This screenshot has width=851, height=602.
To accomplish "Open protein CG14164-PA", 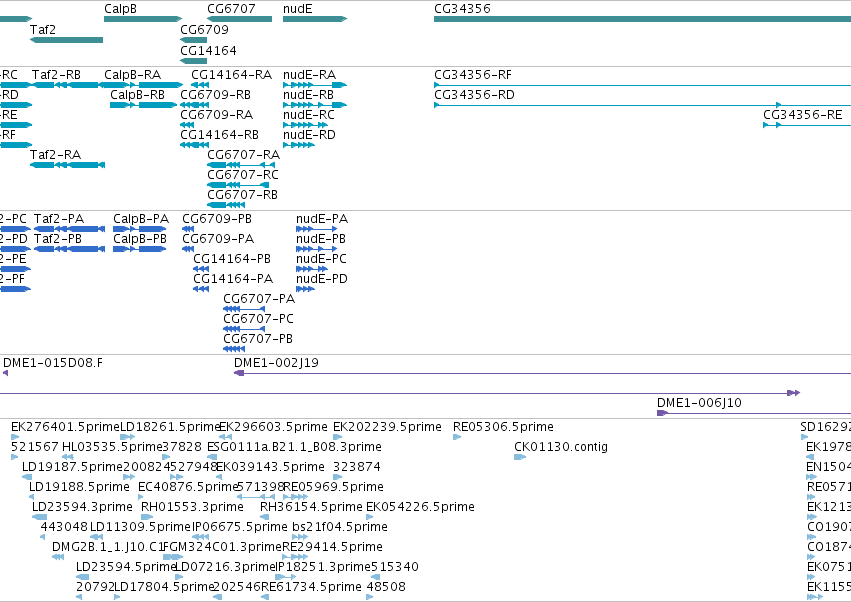I will [233, 279].
